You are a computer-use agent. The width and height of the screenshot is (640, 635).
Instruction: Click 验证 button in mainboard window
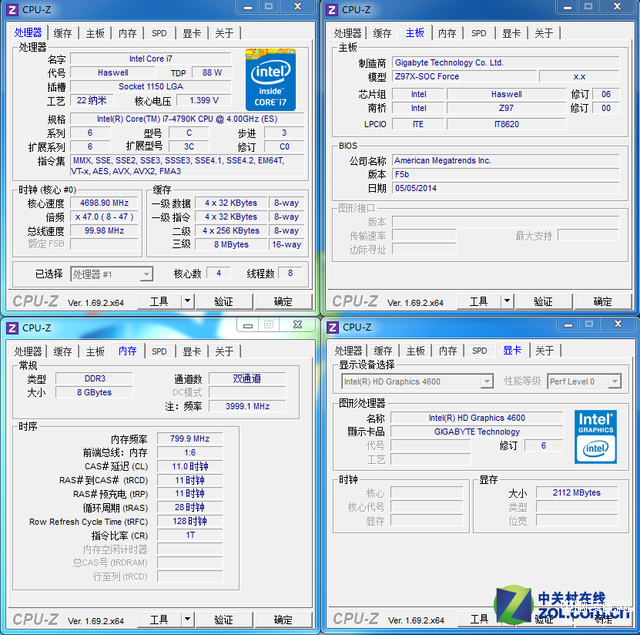(544, 302)
